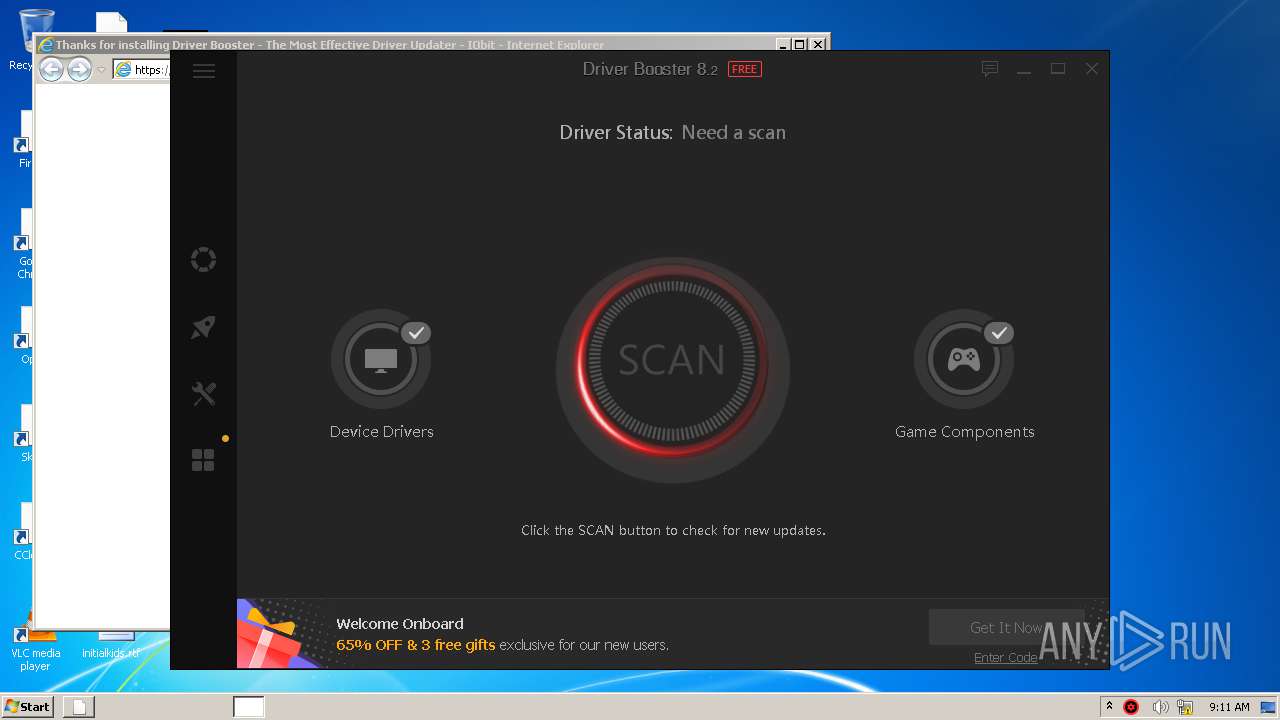This screenshot has width=1280, height=720.
Task: Maximize the Driver Booster window
Action: coord(1058,69)
